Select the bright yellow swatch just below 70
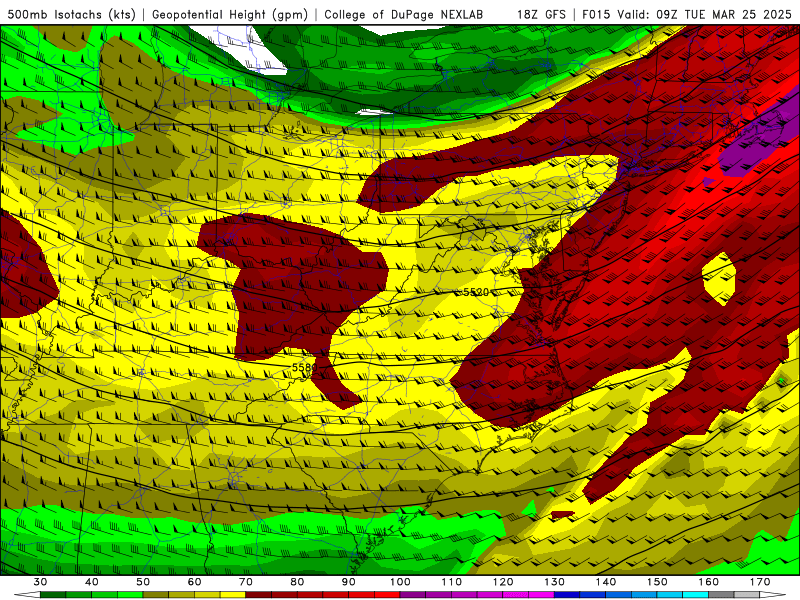 pyautogui.click(x=233, y=595)
